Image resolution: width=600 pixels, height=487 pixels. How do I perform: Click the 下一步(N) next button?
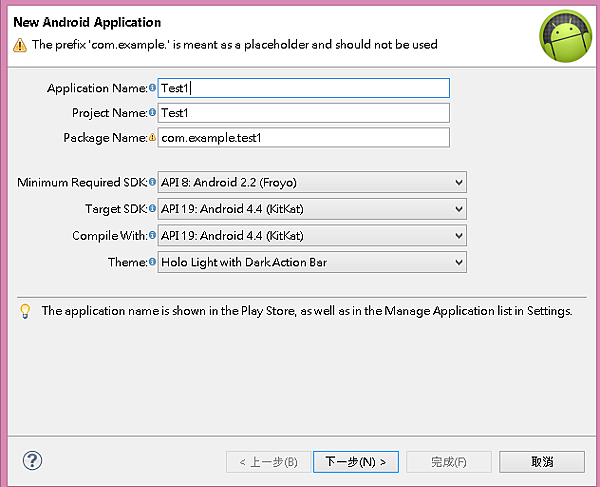tap(356, 461)
